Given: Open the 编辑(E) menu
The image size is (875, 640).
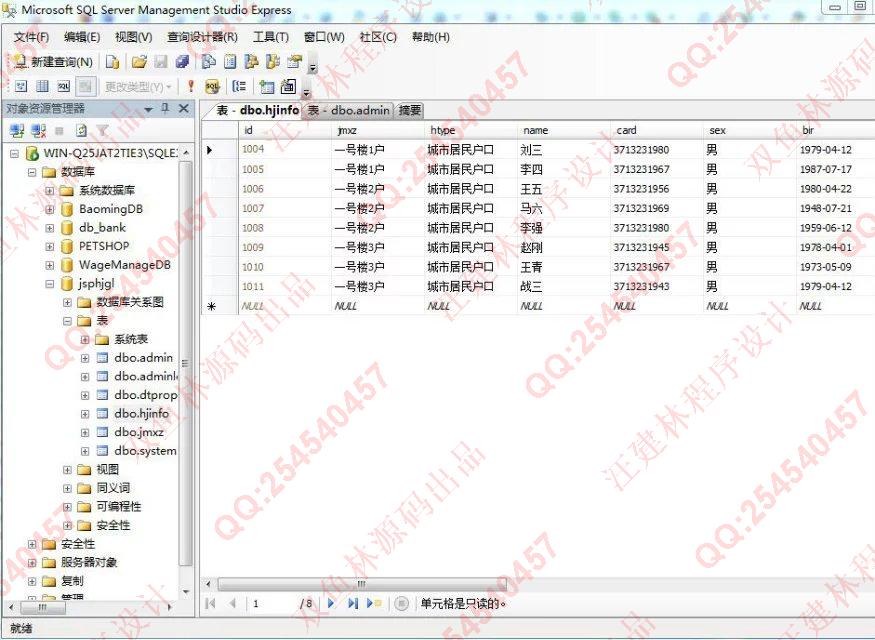Looking at the screenshot, I should 82,37.
